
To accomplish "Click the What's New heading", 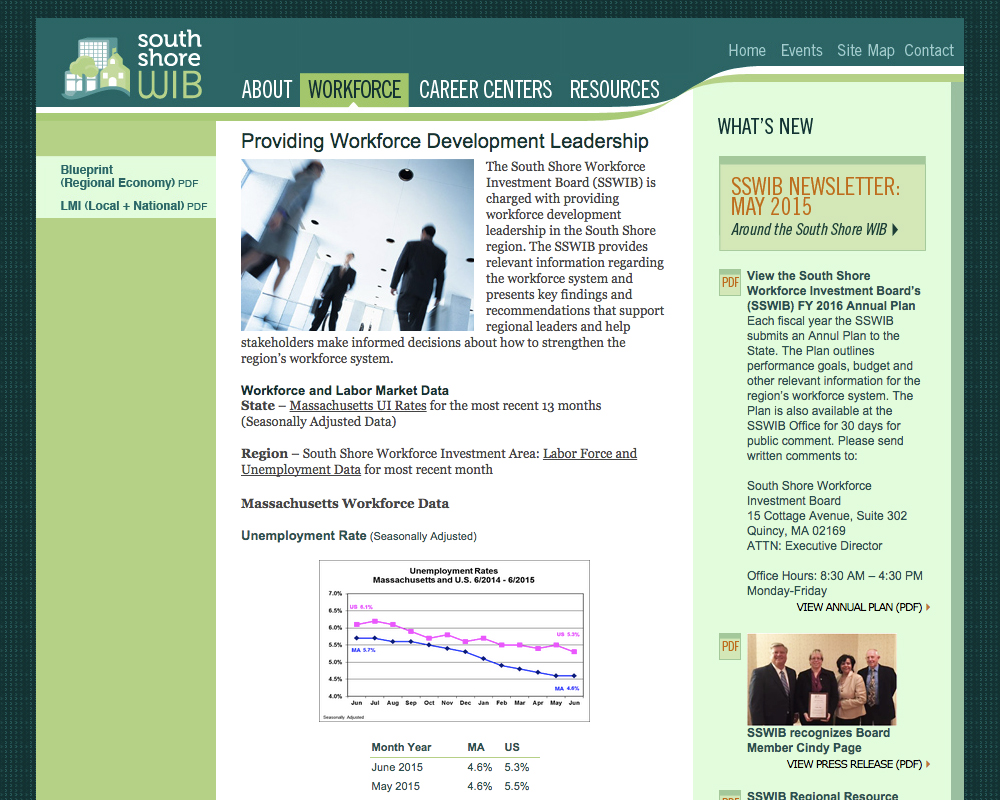I will pos(765,126).
